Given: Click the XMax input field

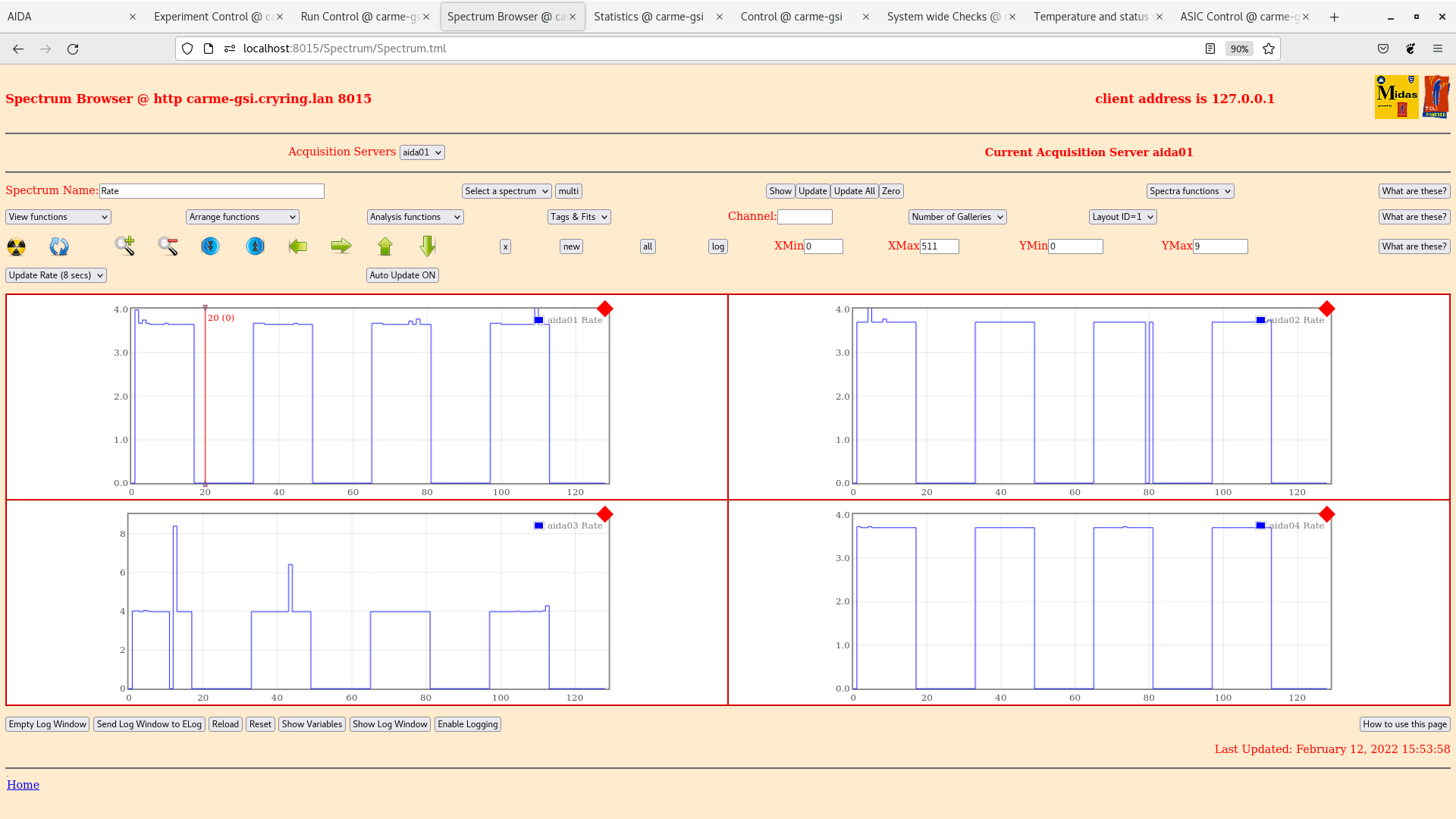Looking at the screenshot, I should [x=939, y=246].
